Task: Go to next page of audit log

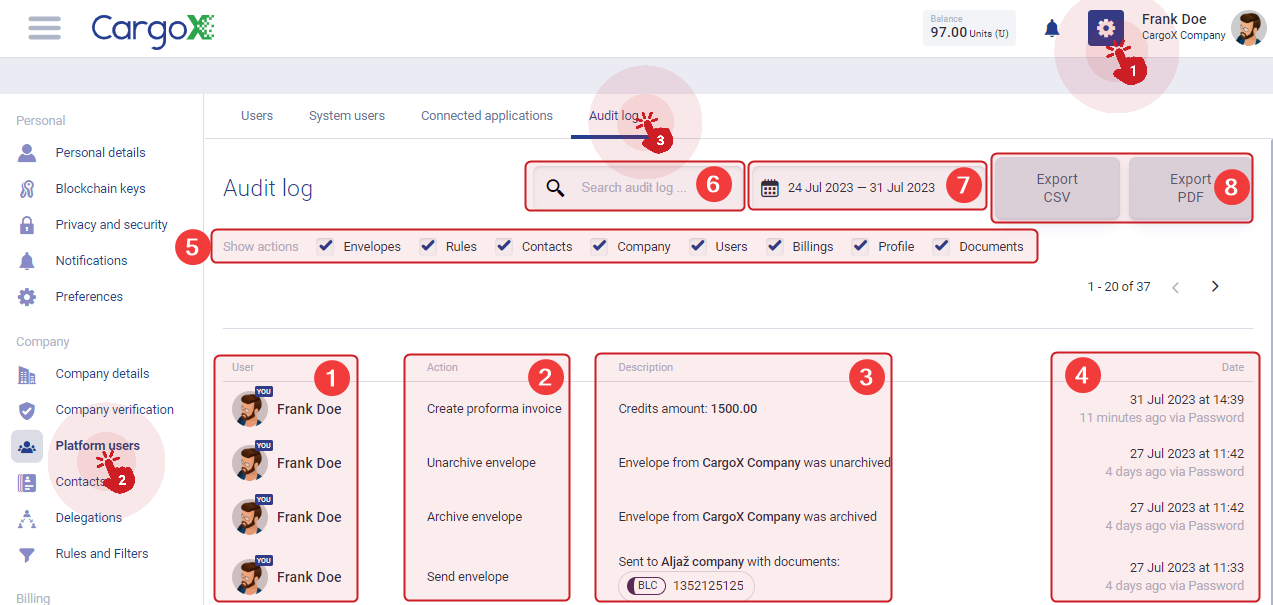Action: click(x=1215, y=287)
